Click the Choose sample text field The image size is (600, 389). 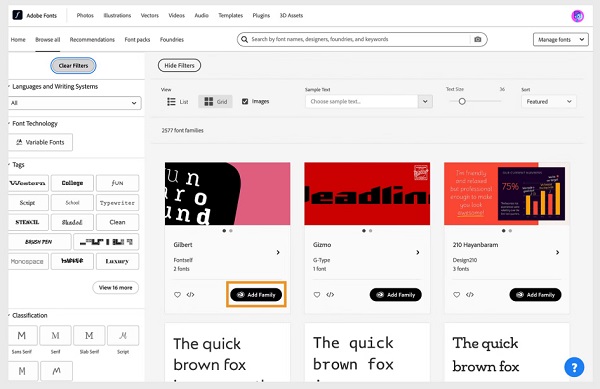pyautogui.click(x=362, y=102)
